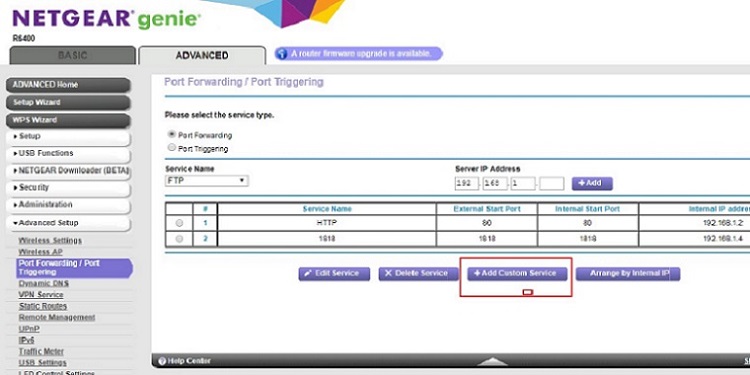Click the Edit Service button
Viewport: 750px width, 375px height.
click(334, 274)
